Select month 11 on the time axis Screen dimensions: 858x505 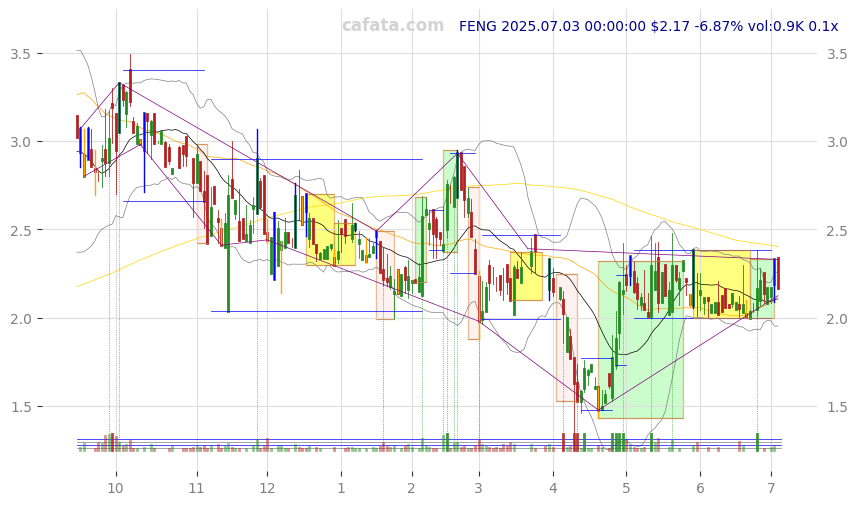click(196, 488)
